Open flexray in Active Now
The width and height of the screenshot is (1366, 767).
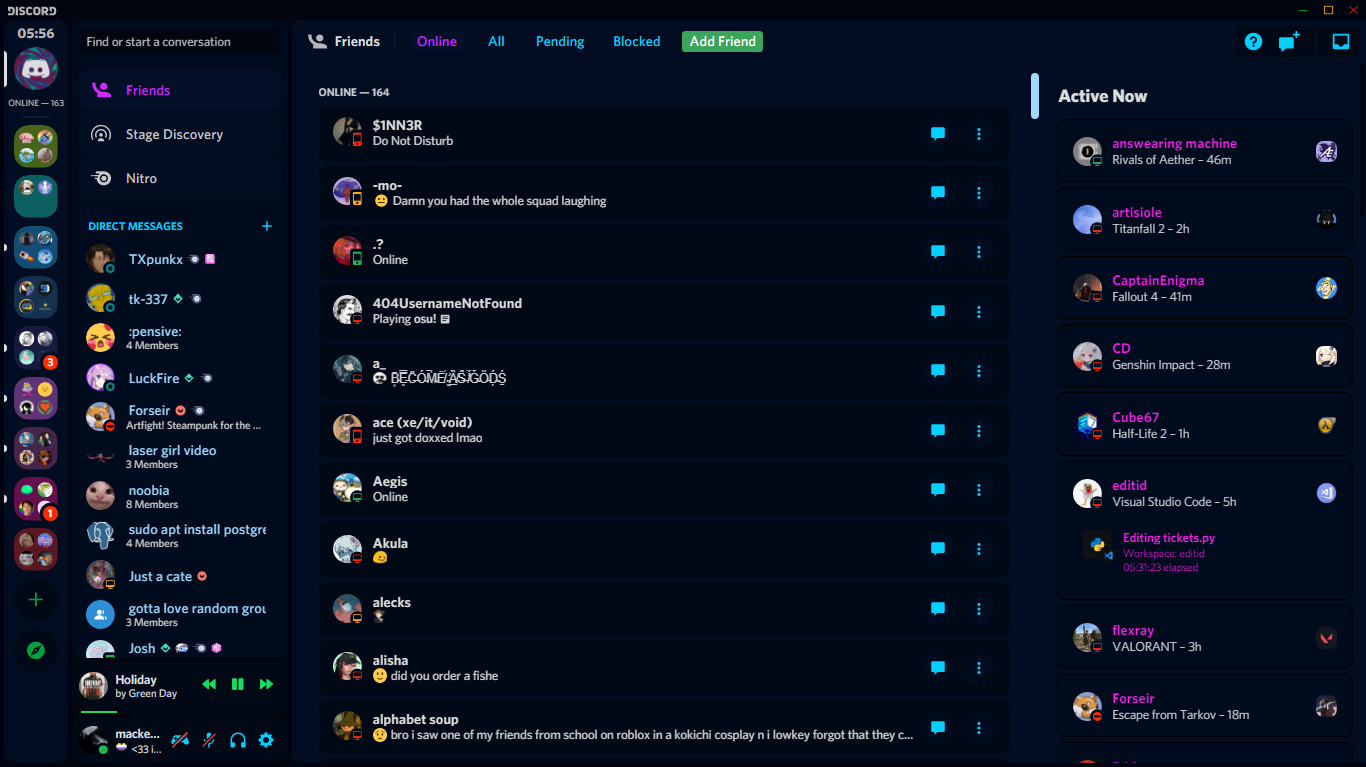tap(1204, 638)
